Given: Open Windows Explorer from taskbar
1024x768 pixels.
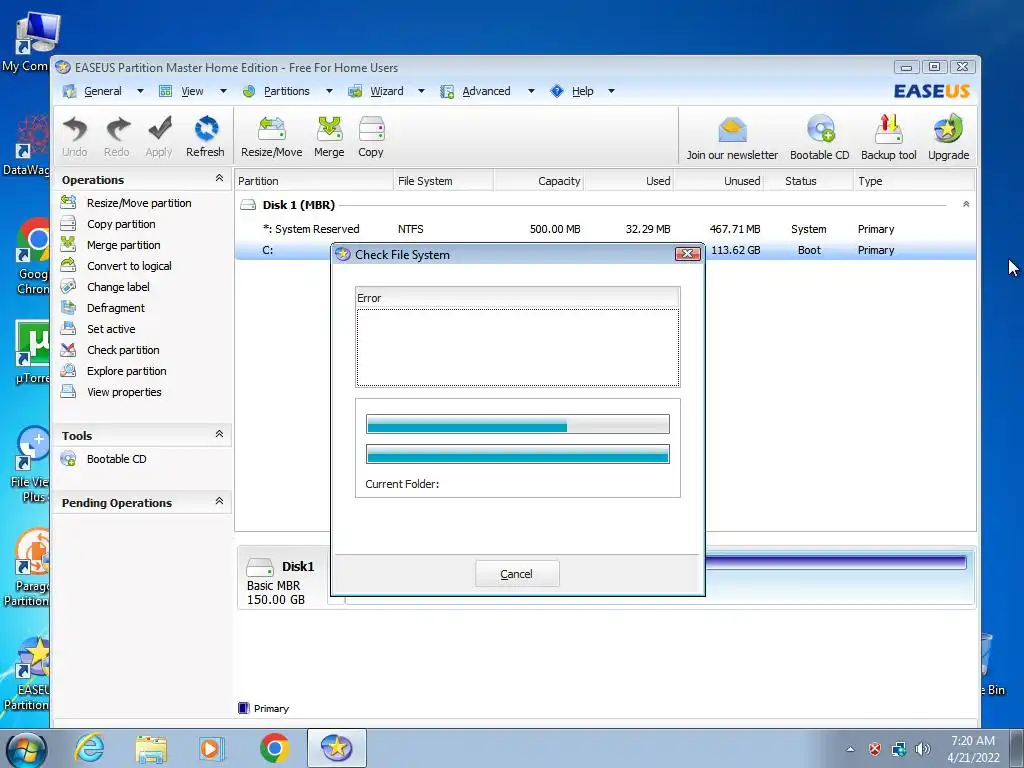Looking at the screenshot, I should [151, 748].
